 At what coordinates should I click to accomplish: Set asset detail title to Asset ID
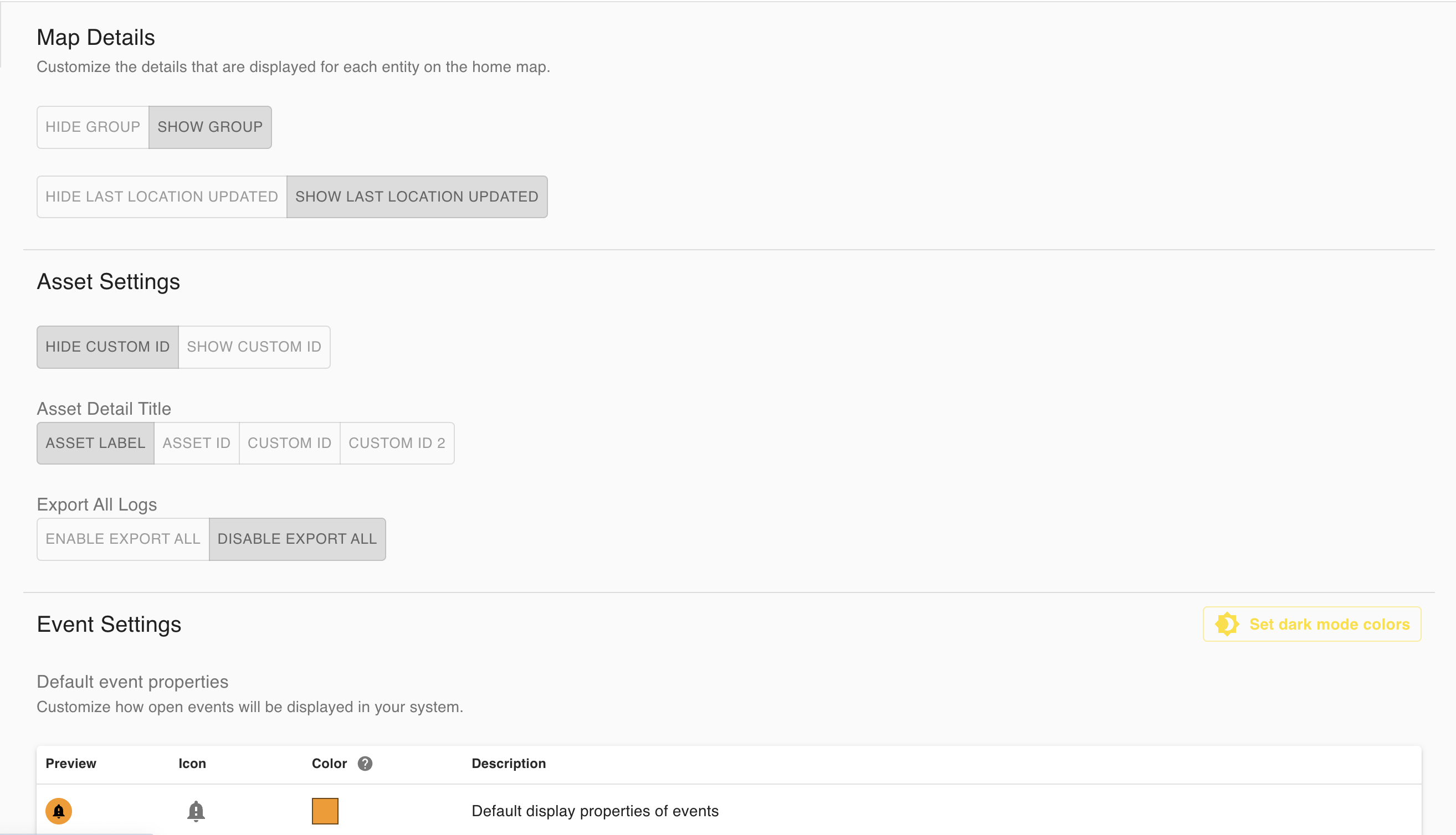click(196, 444)
